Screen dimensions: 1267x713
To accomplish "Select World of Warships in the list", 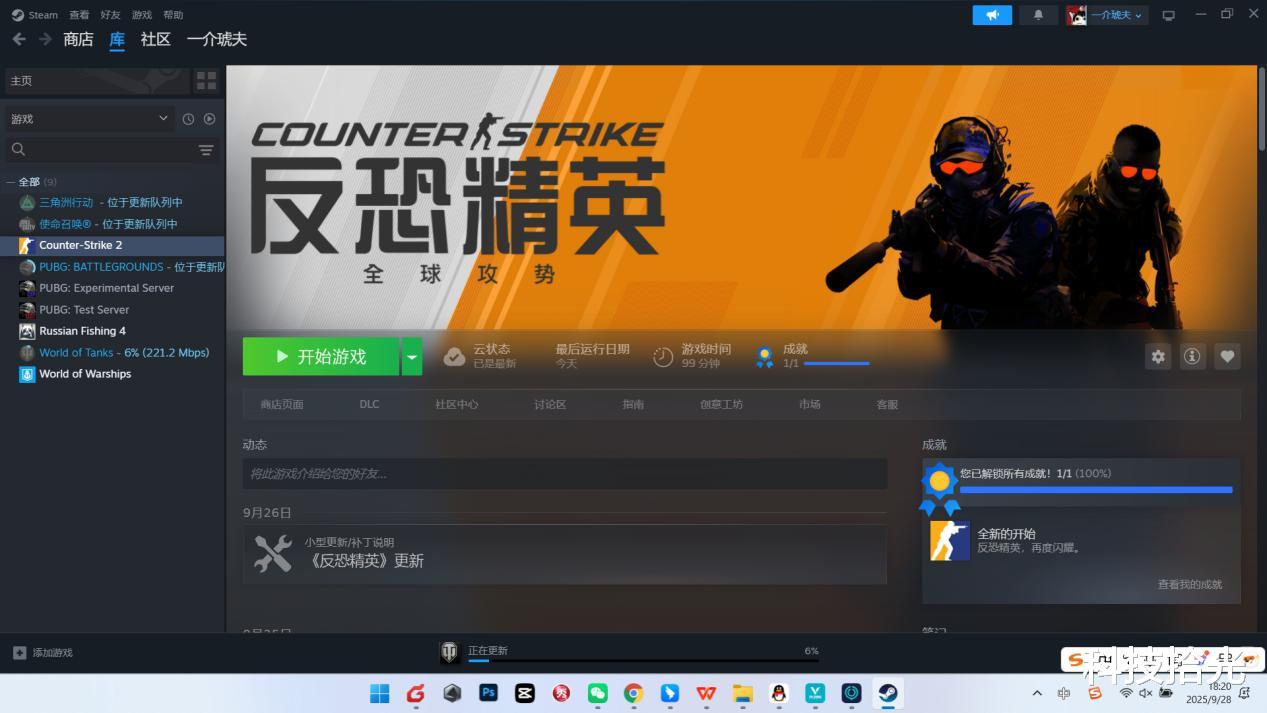I will [85, 374].
